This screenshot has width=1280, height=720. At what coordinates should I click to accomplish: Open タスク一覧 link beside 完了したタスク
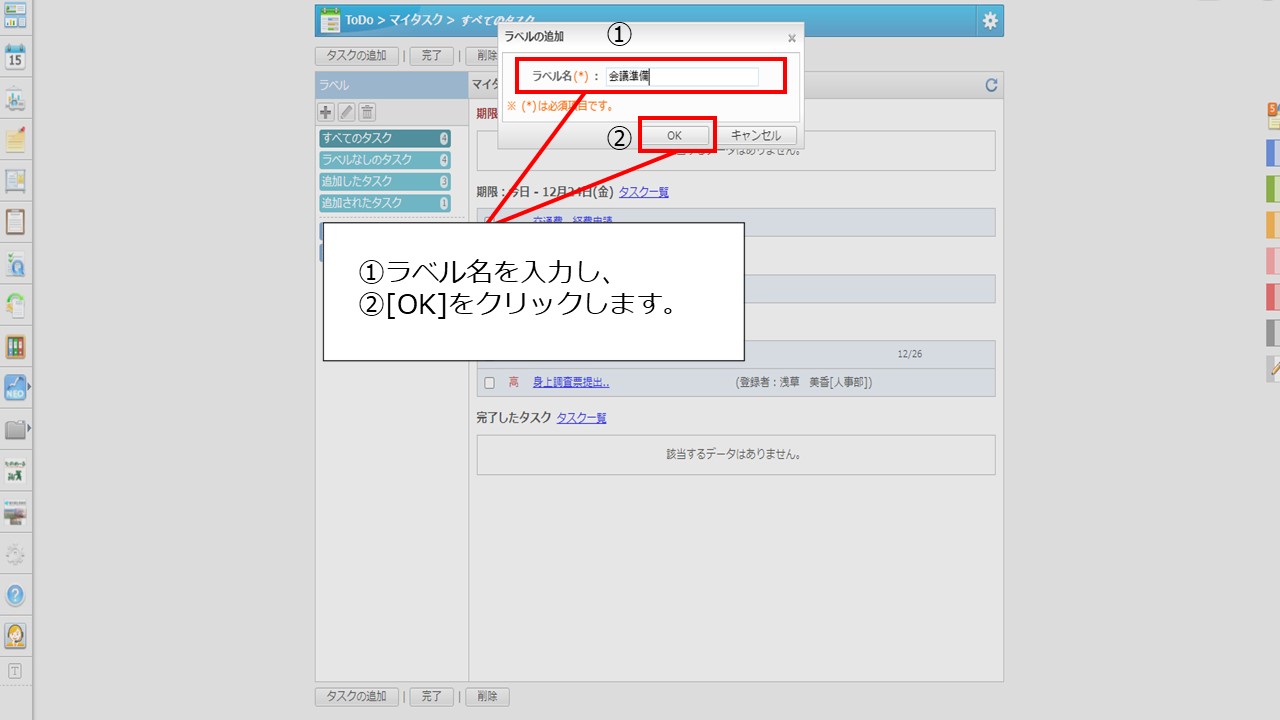[x=582, y=418]
